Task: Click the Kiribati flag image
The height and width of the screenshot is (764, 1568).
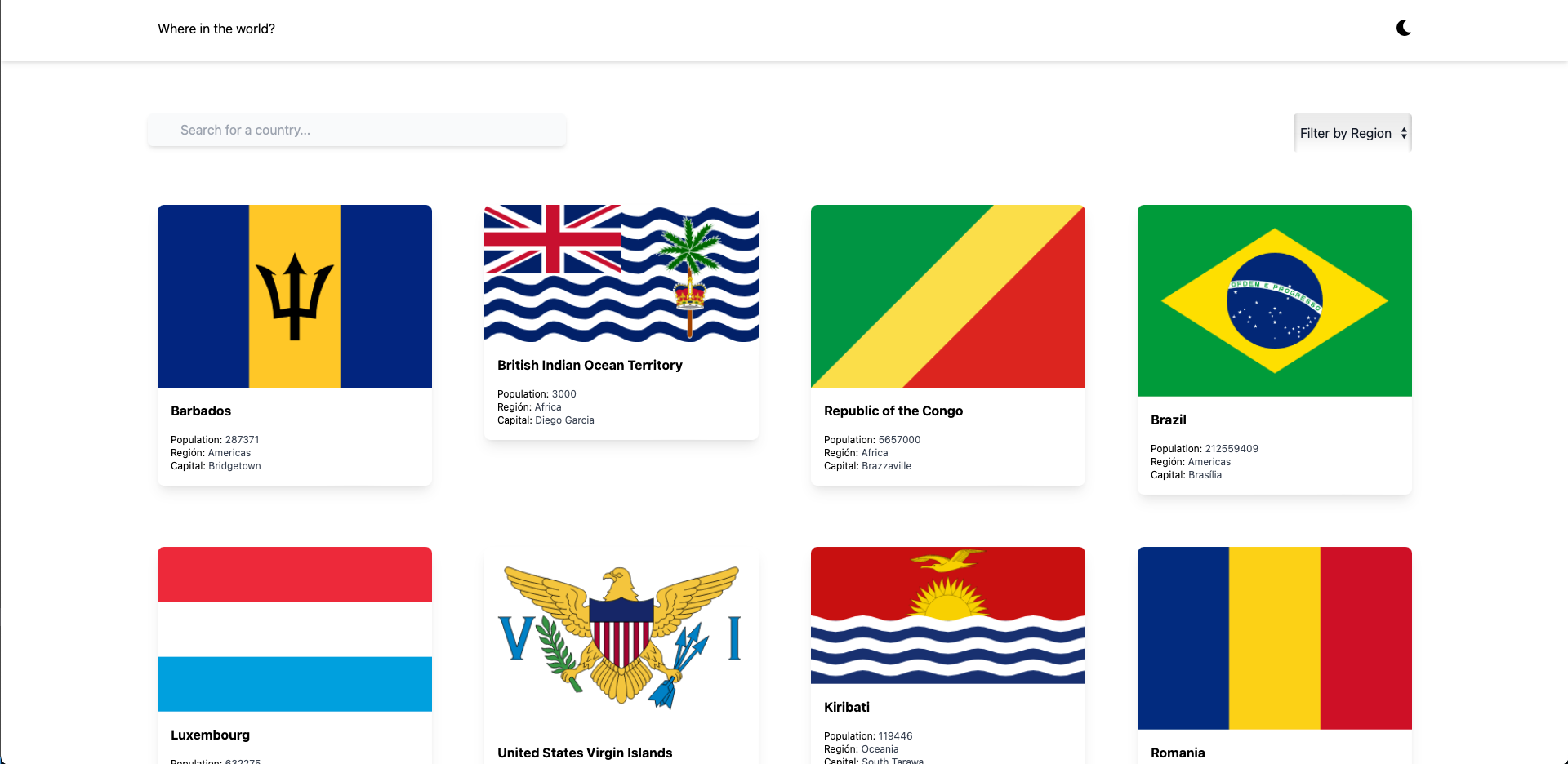Action: [x=948, y=615]
